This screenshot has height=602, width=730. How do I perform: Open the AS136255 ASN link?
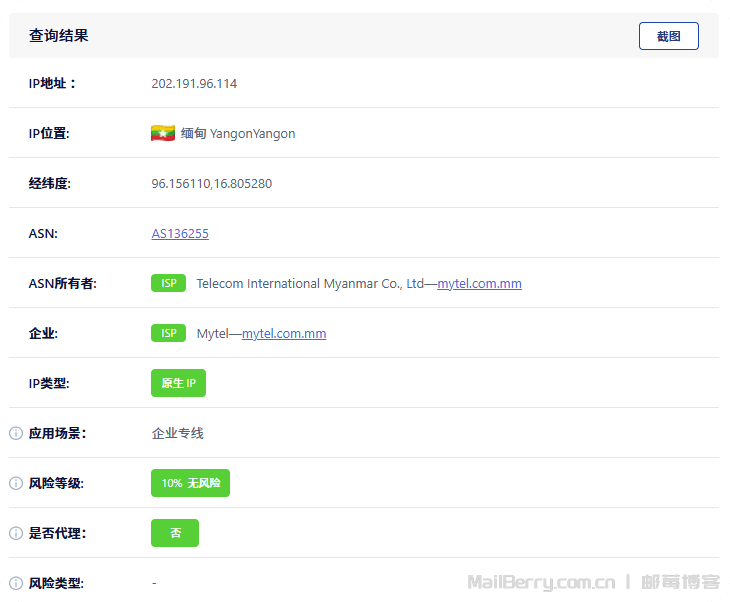(180, 234)
